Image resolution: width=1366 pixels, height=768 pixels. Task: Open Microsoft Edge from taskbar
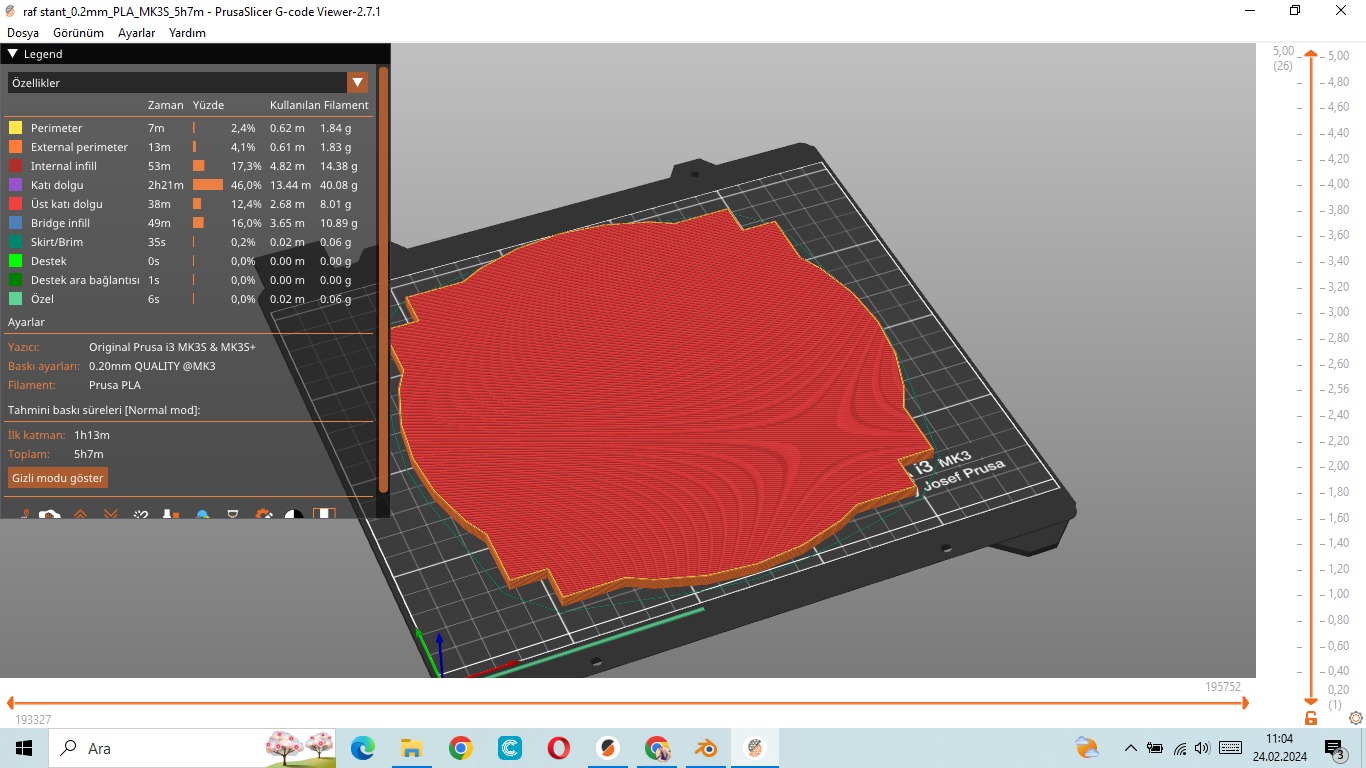pyautogui.click(x=362, y=748)
